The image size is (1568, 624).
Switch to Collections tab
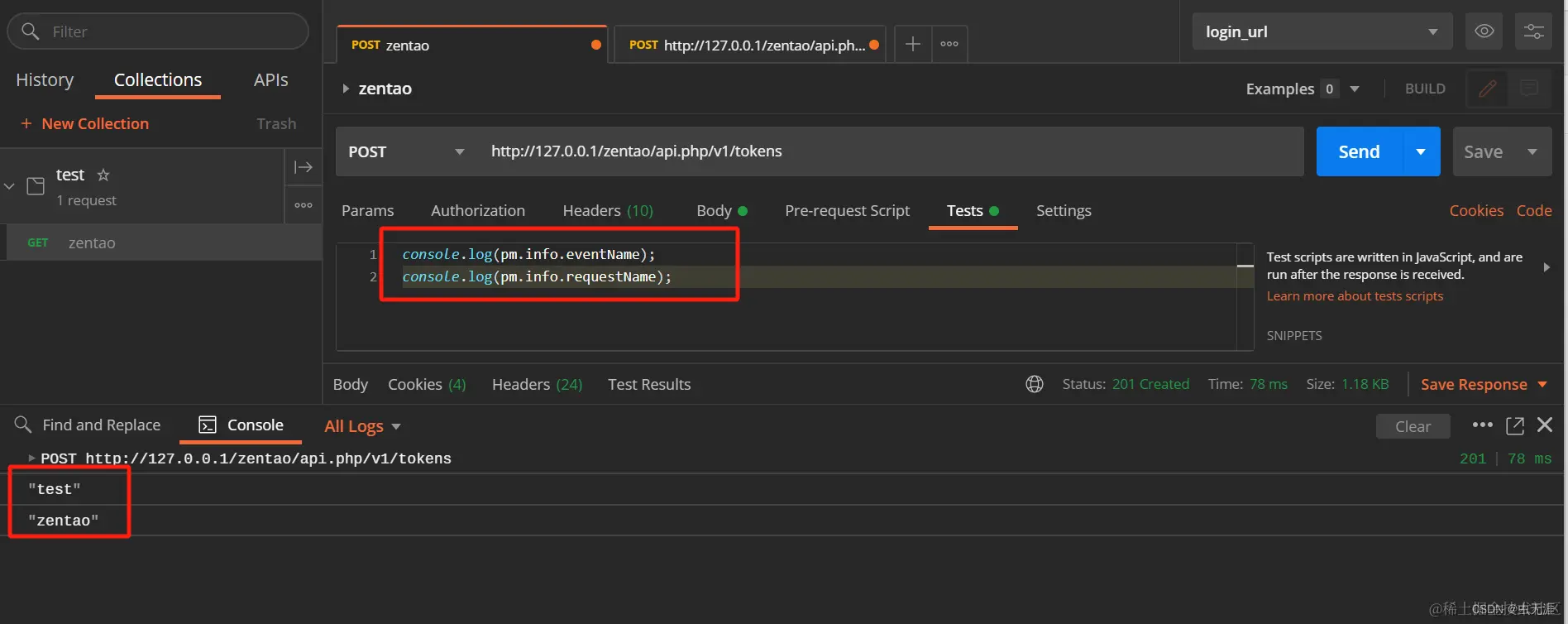[158, 79]
